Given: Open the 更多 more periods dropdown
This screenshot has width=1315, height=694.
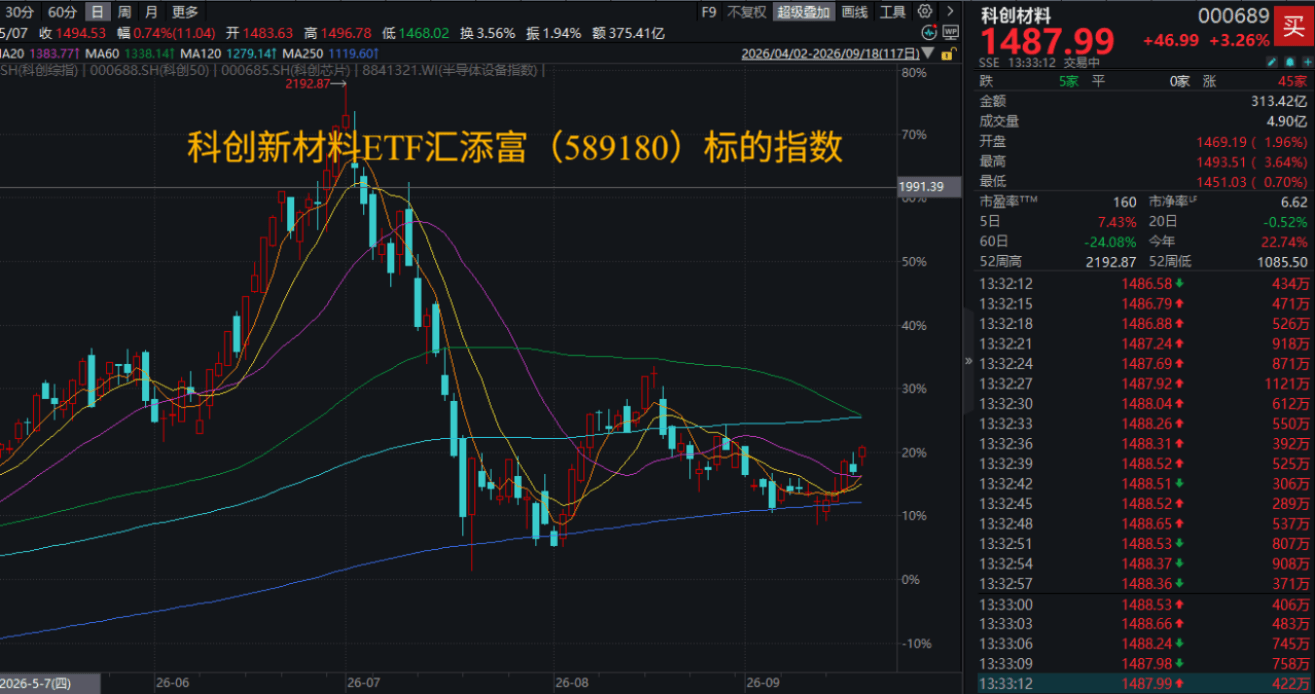Looking at the screenshot, I should (x=185, y=12).
